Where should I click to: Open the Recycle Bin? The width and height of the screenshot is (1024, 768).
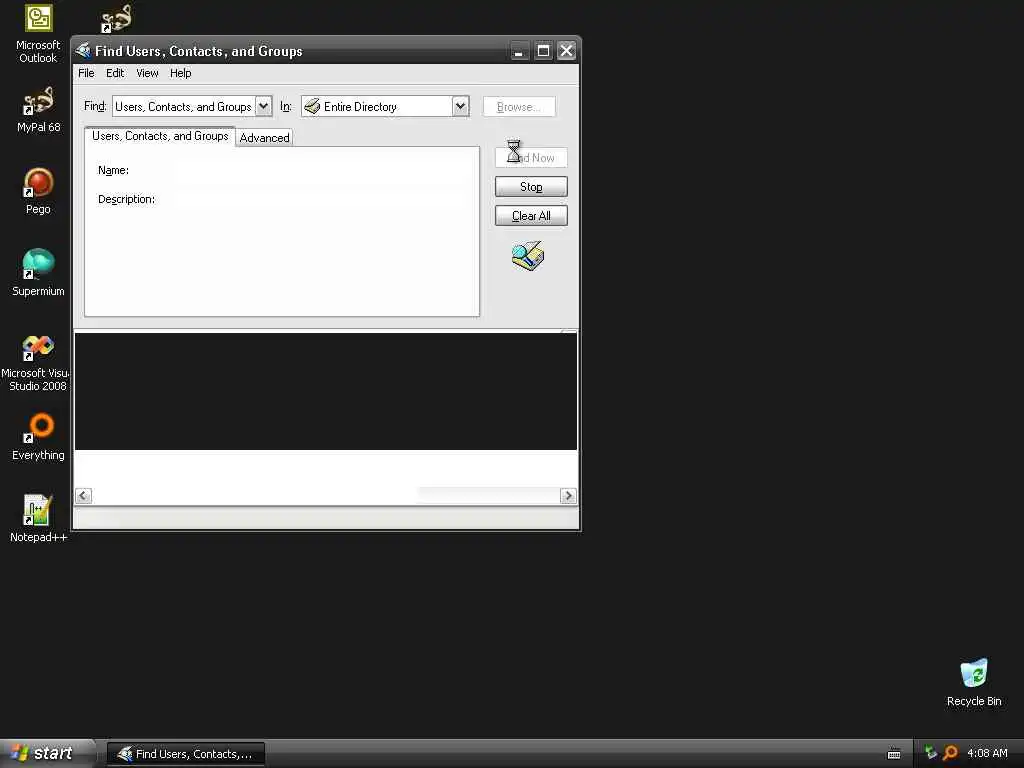click(x=974, y=683)
